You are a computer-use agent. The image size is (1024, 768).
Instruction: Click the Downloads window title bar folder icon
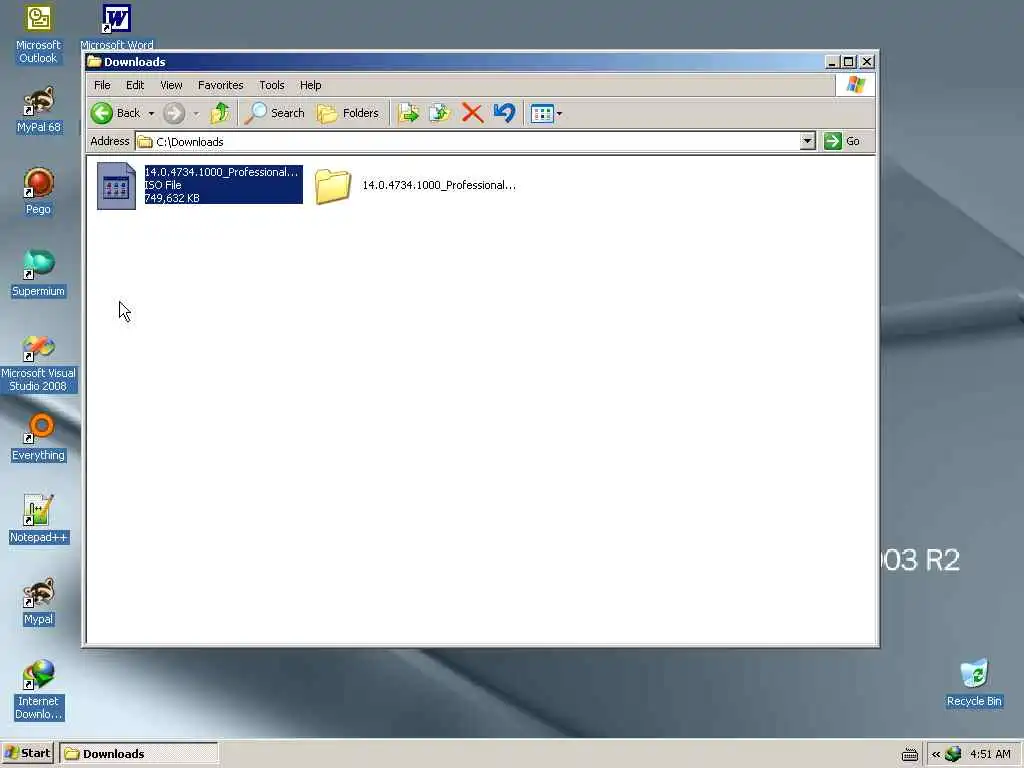tap(95, 61)
